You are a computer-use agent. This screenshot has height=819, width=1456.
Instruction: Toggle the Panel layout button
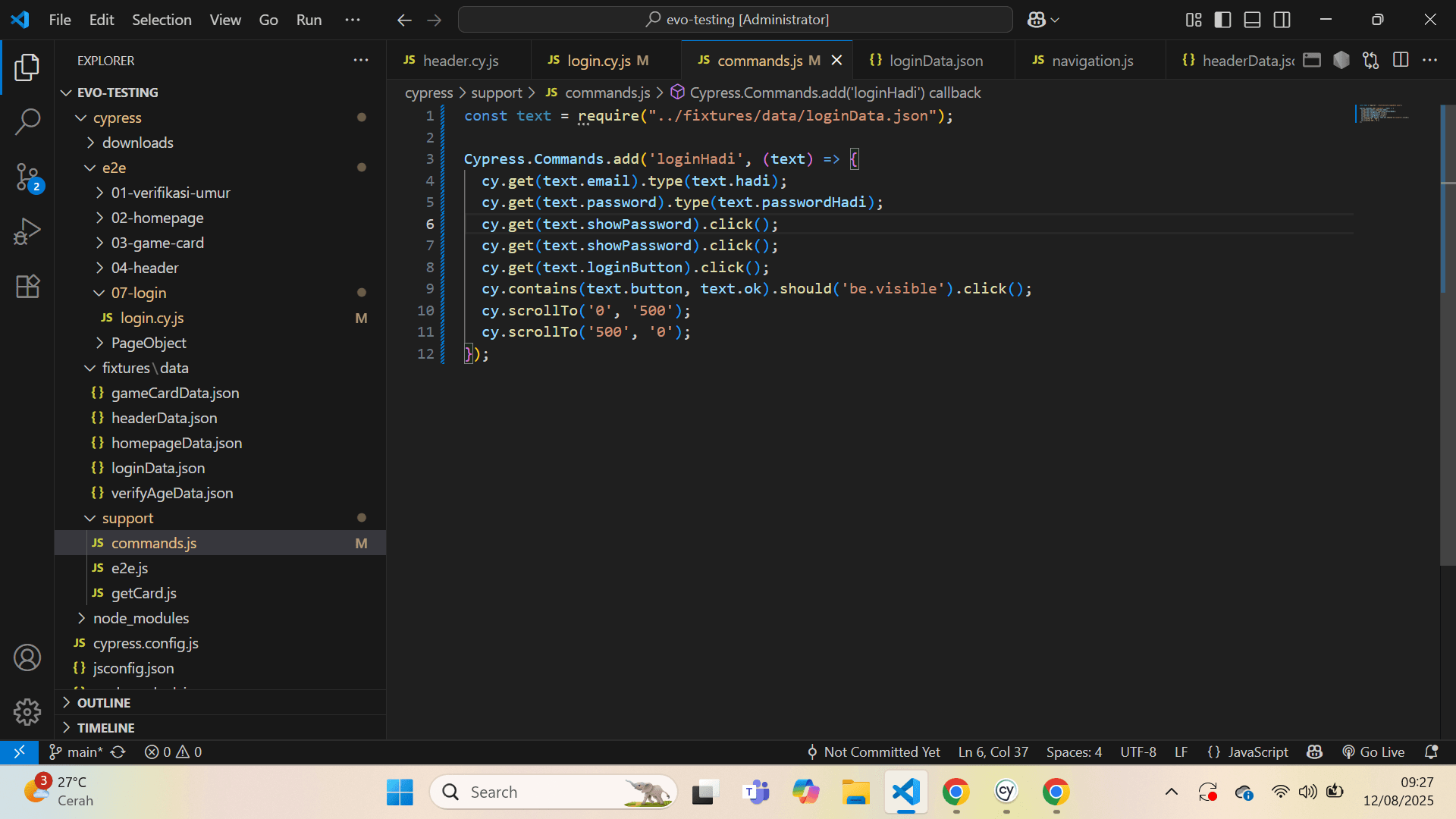click(1252, 20)
